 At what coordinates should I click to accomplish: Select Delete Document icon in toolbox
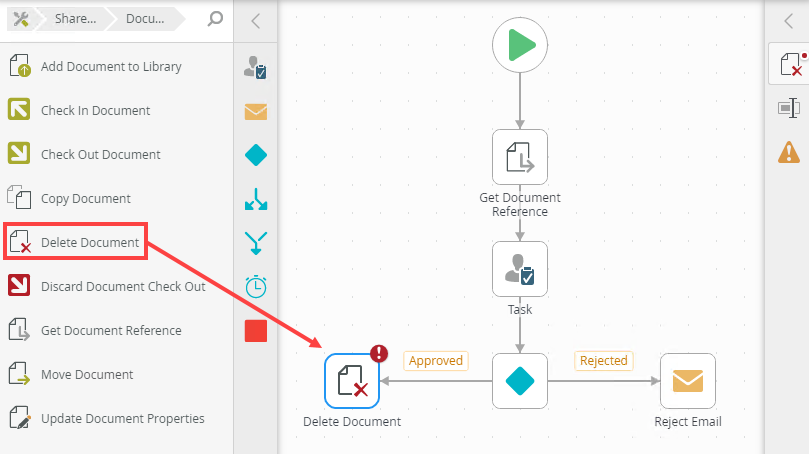[20, 241]
